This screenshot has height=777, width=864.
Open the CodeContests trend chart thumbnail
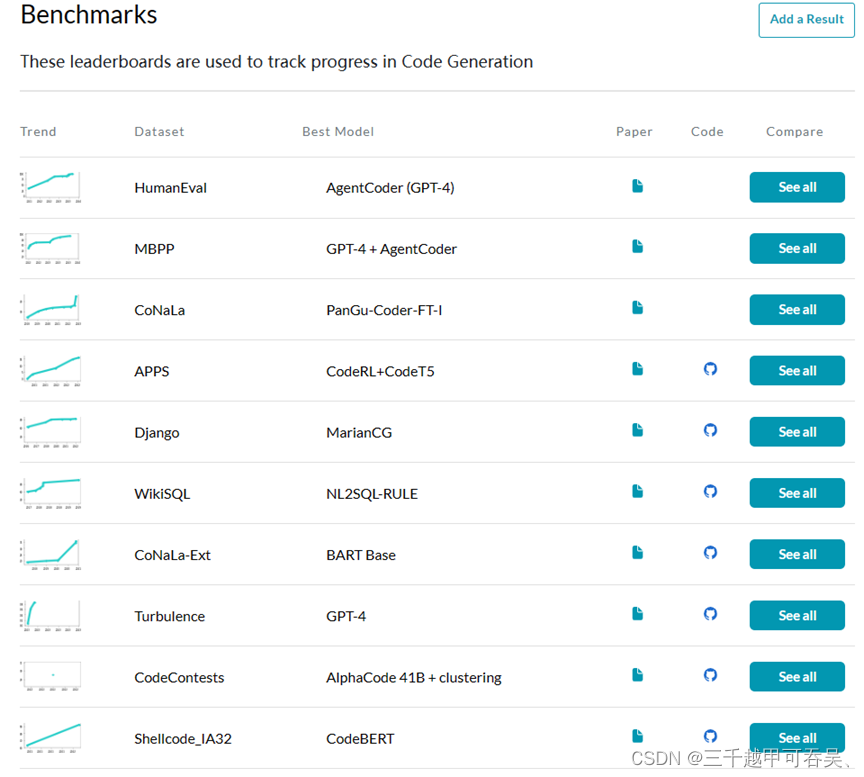[51, 677]
